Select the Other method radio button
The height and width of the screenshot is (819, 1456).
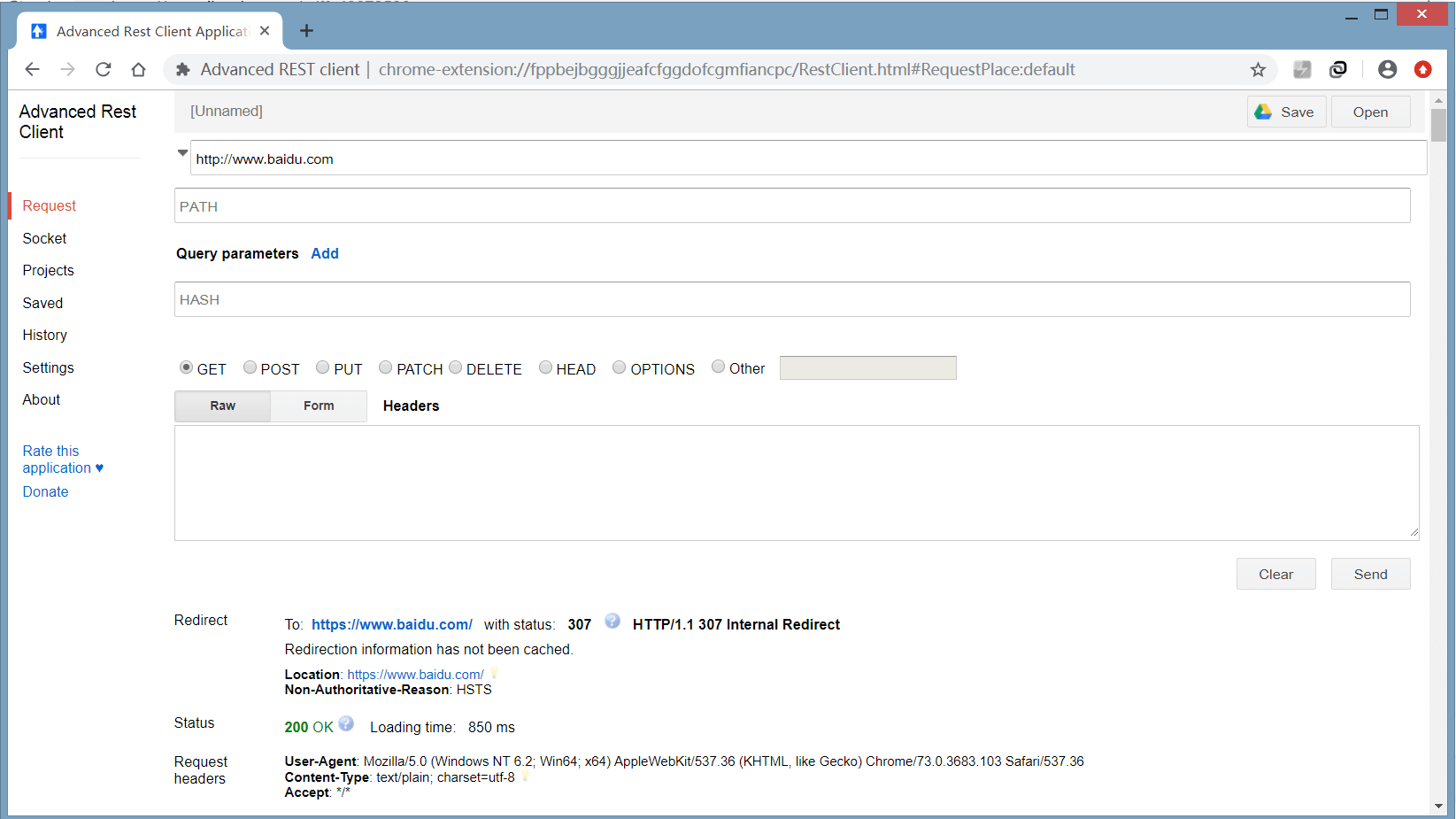(719, 367)
